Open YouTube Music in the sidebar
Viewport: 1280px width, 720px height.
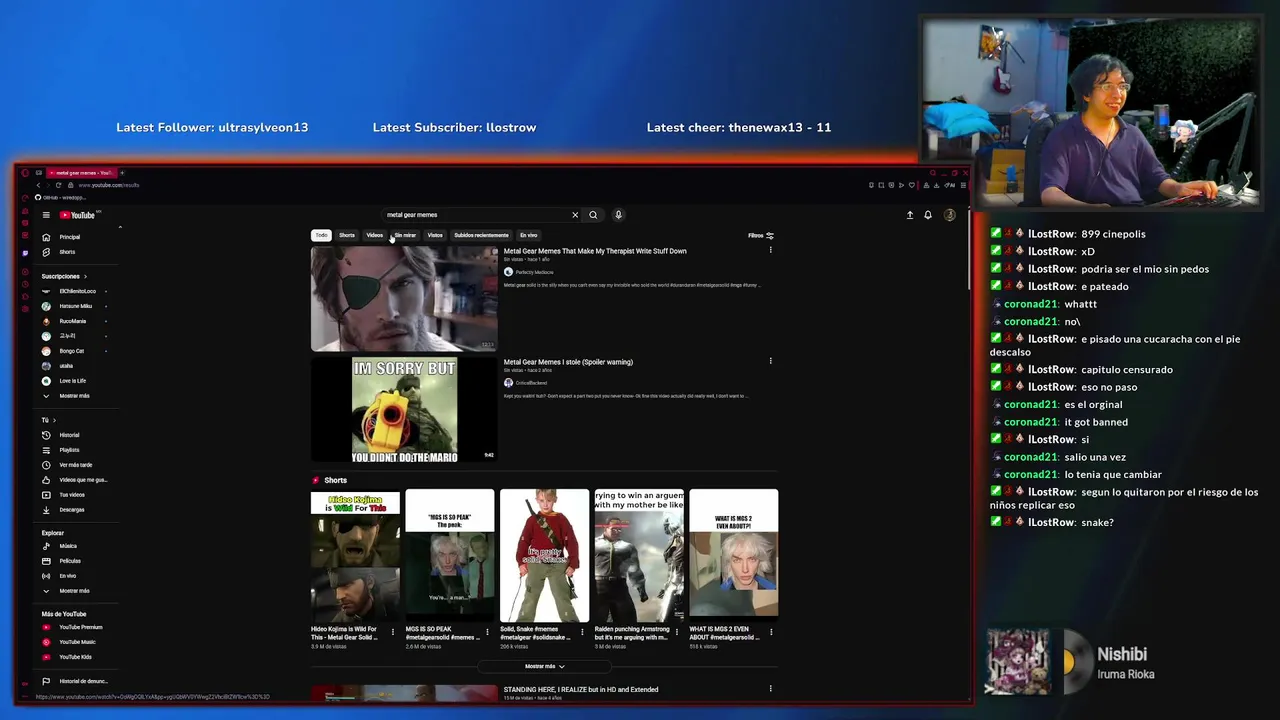pos(75,642)
